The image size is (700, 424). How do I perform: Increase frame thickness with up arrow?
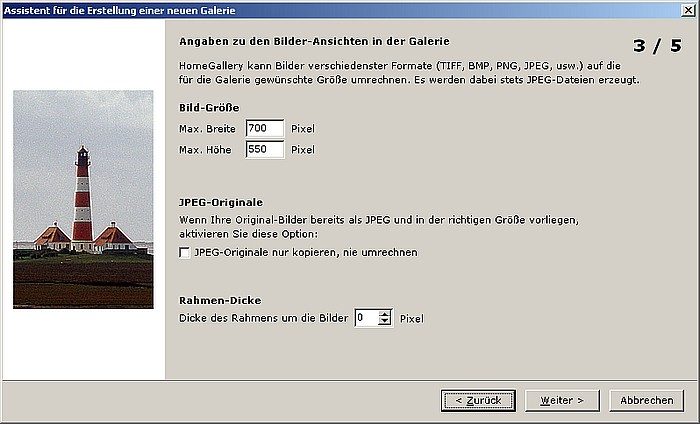click(x=384, y=314)
